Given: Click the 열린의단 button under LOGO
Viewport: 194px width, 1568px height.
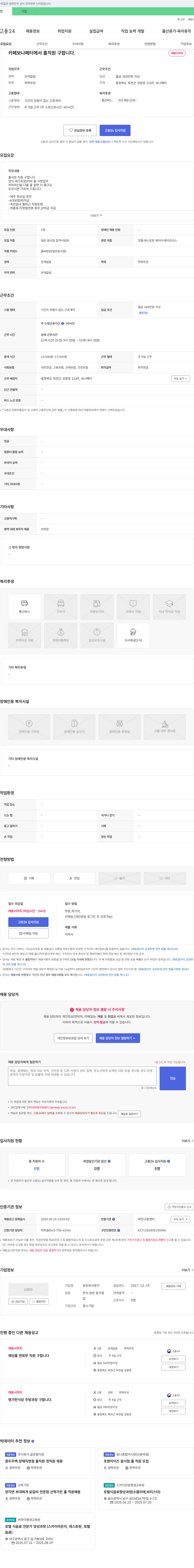Looking at the screenshot, I should click(x=39, y=1301).
